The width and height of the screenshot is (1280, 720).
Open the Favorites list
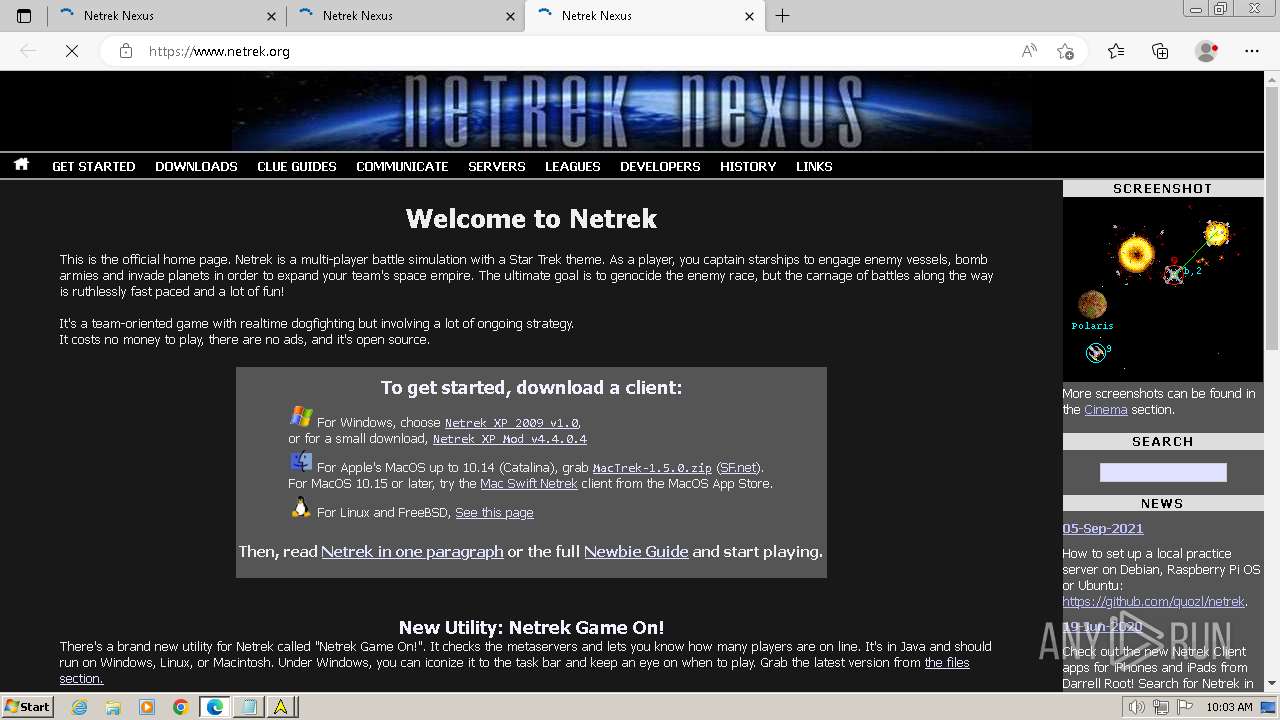(1116, 51)
